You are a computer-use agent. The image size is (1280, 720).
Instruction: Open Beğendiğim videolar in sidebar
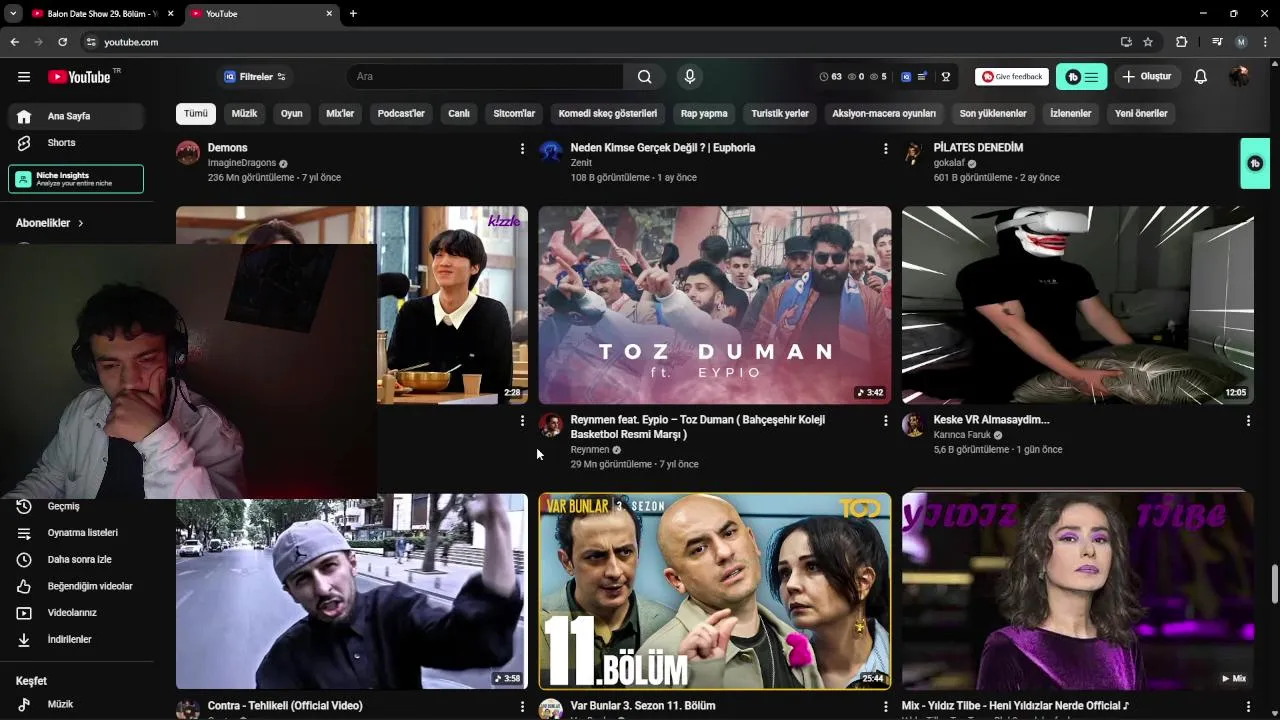pyautogui.click(x=76, y=586)
